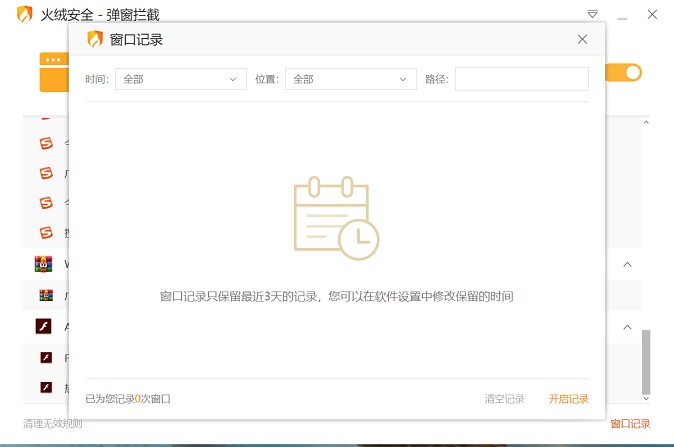Select the Adobe Flash group icon
The image size is (674, 447).
coord(43,326)
